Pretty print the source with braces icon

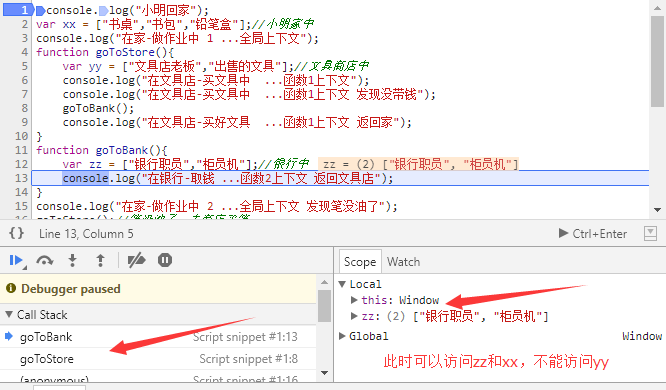(x=17, y=233)
